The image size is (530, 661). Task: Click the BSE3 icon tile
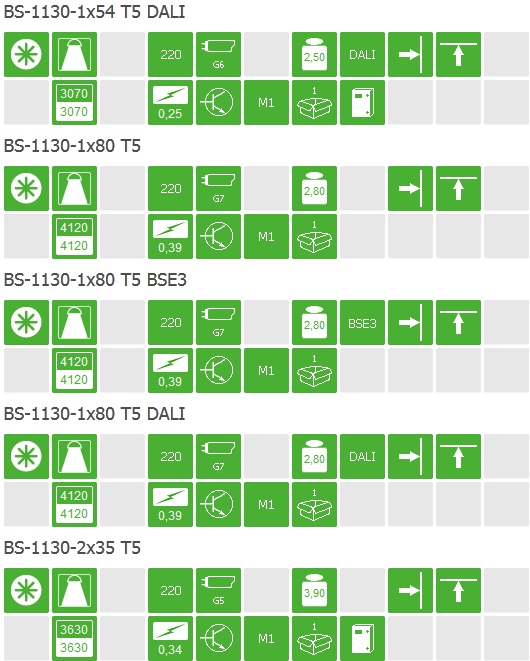click(363, 322)
